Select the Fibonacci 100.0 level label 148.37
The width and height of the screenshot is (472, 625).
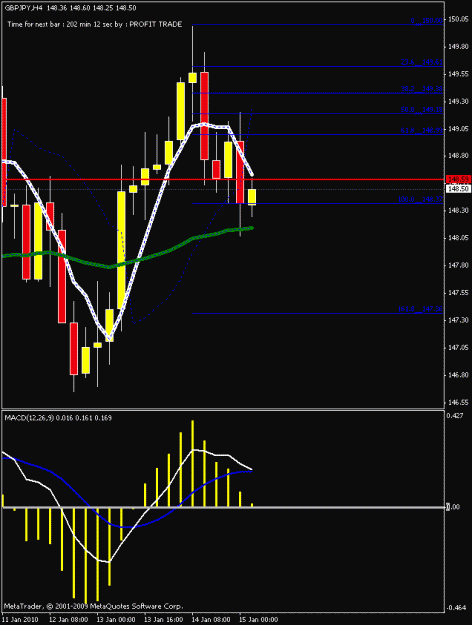[x=420, y=199]
